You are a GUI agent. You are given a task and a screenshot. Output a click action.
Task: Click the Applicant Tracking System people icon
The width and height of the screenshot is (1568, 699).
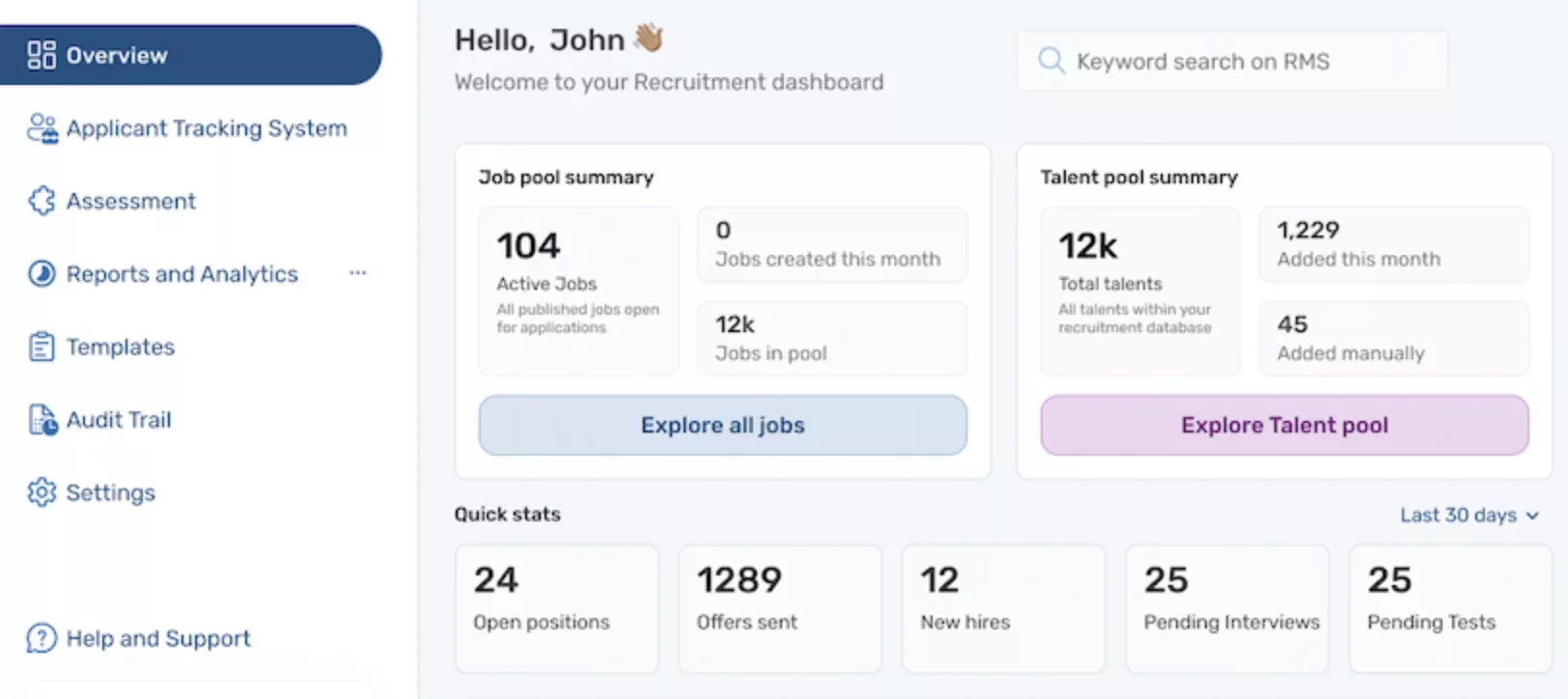pos(42,128)
